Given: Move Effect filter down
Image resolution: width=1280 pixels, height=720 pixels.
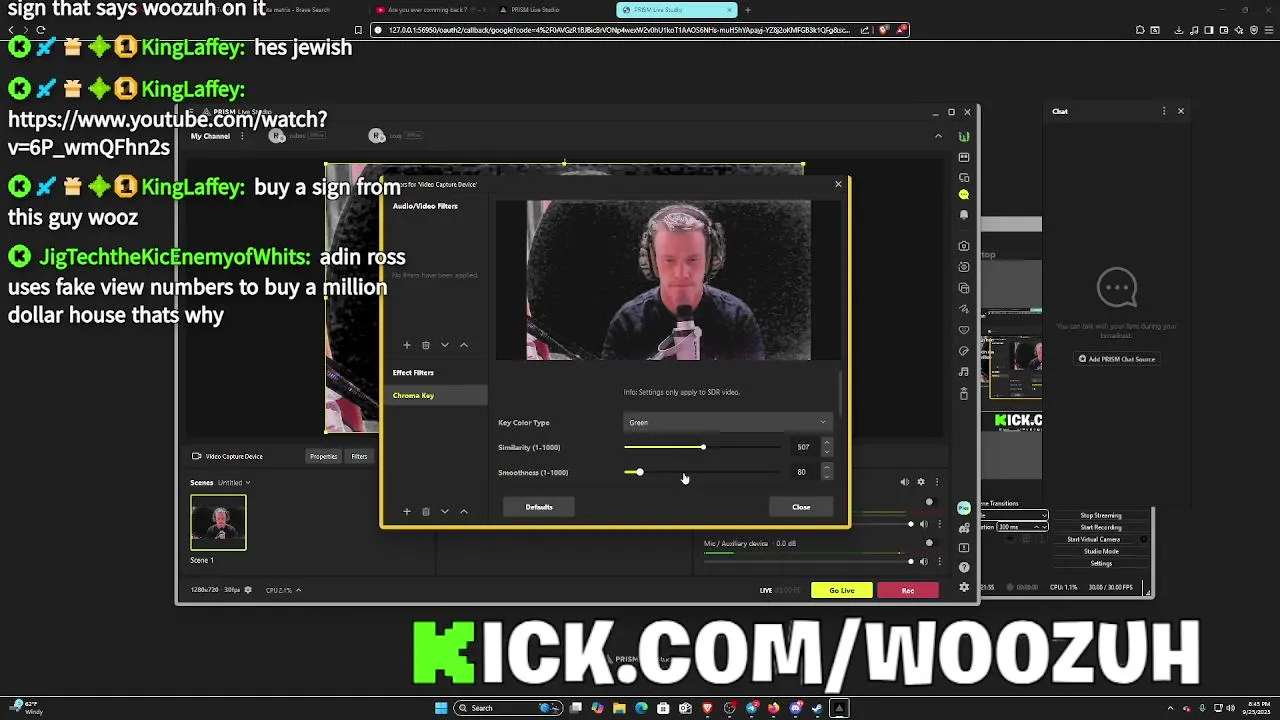Looking at the screenshot, I should pos(445,512).
